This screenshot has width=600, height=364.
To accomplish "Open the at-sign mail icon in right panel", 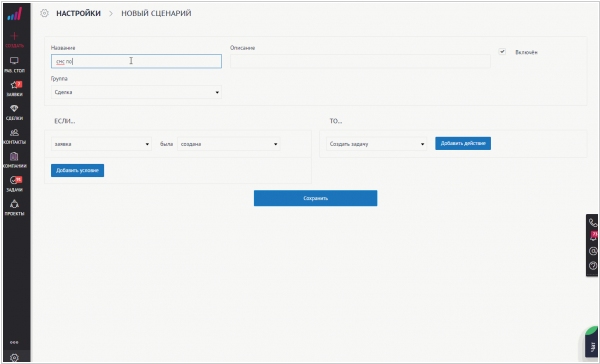I will (x=593, y=251).
